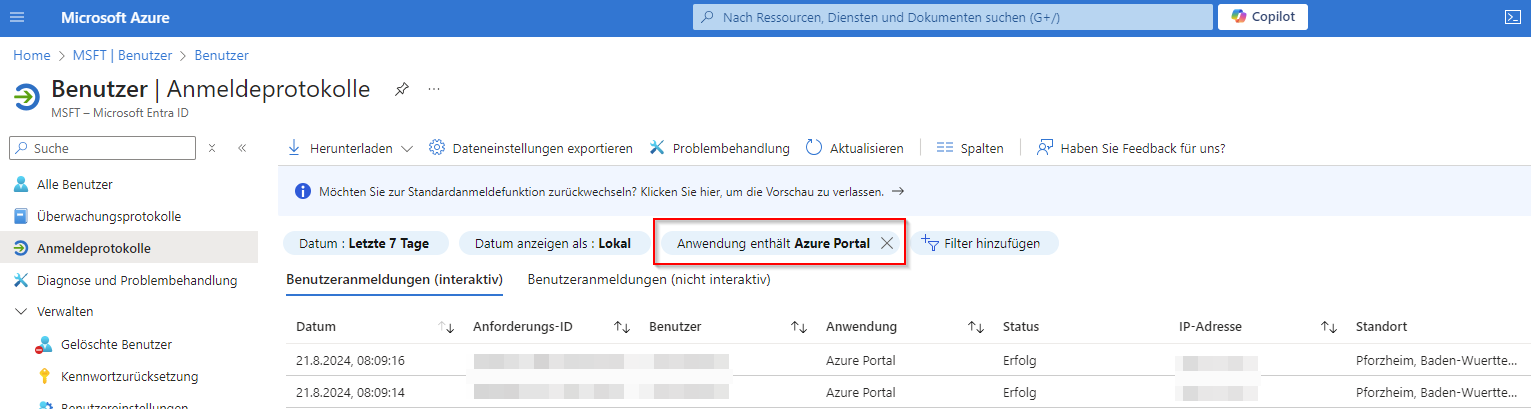This screenshot has height=409, width=1531.
Task: Click the Copilot button
Action: (1262, 17)
